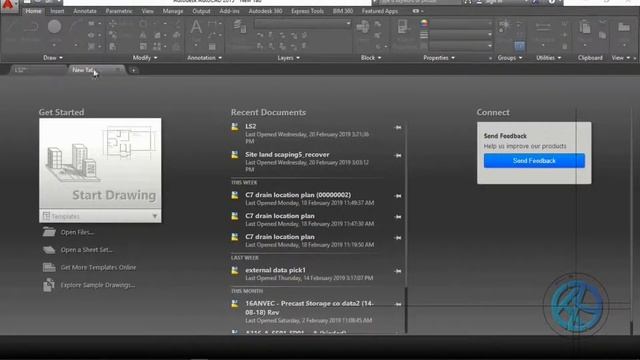This screenshot has height=360, width=640.
Task: Switch to the Insert ribbon tab
Action: click(x=57, y=11)
